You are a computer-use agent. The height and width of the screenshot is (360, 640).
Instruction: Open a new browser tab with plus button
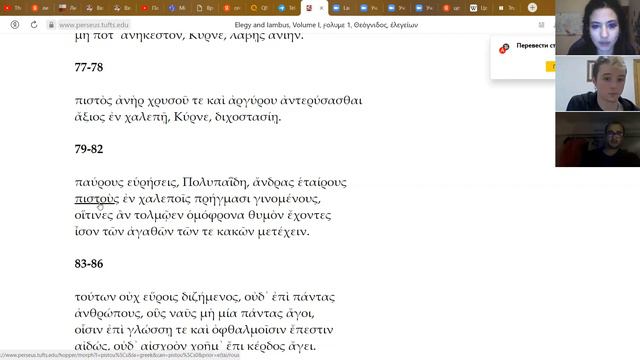532,7
